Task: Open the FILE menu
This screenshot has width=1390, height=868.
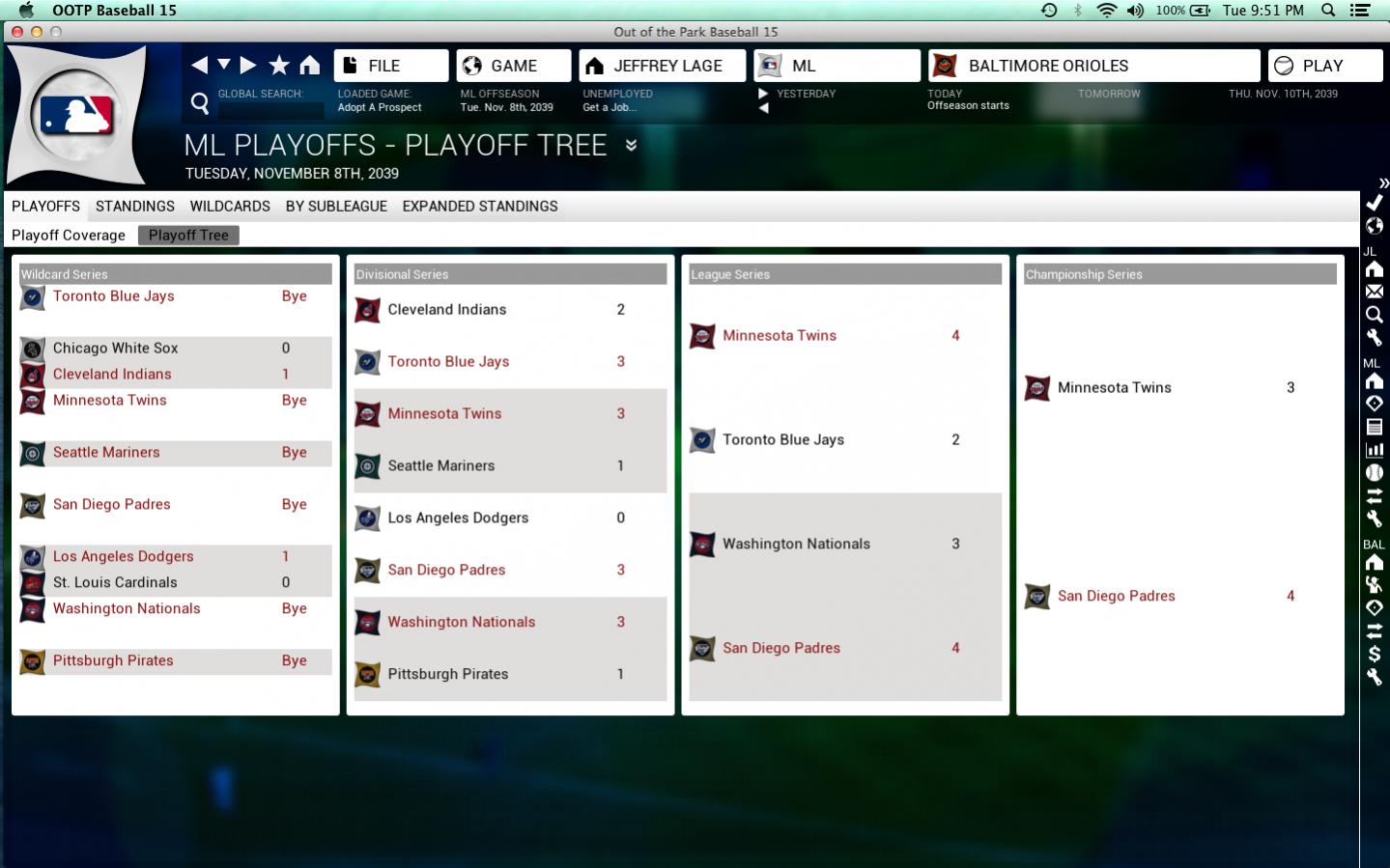Action: (x=391, y=66)
